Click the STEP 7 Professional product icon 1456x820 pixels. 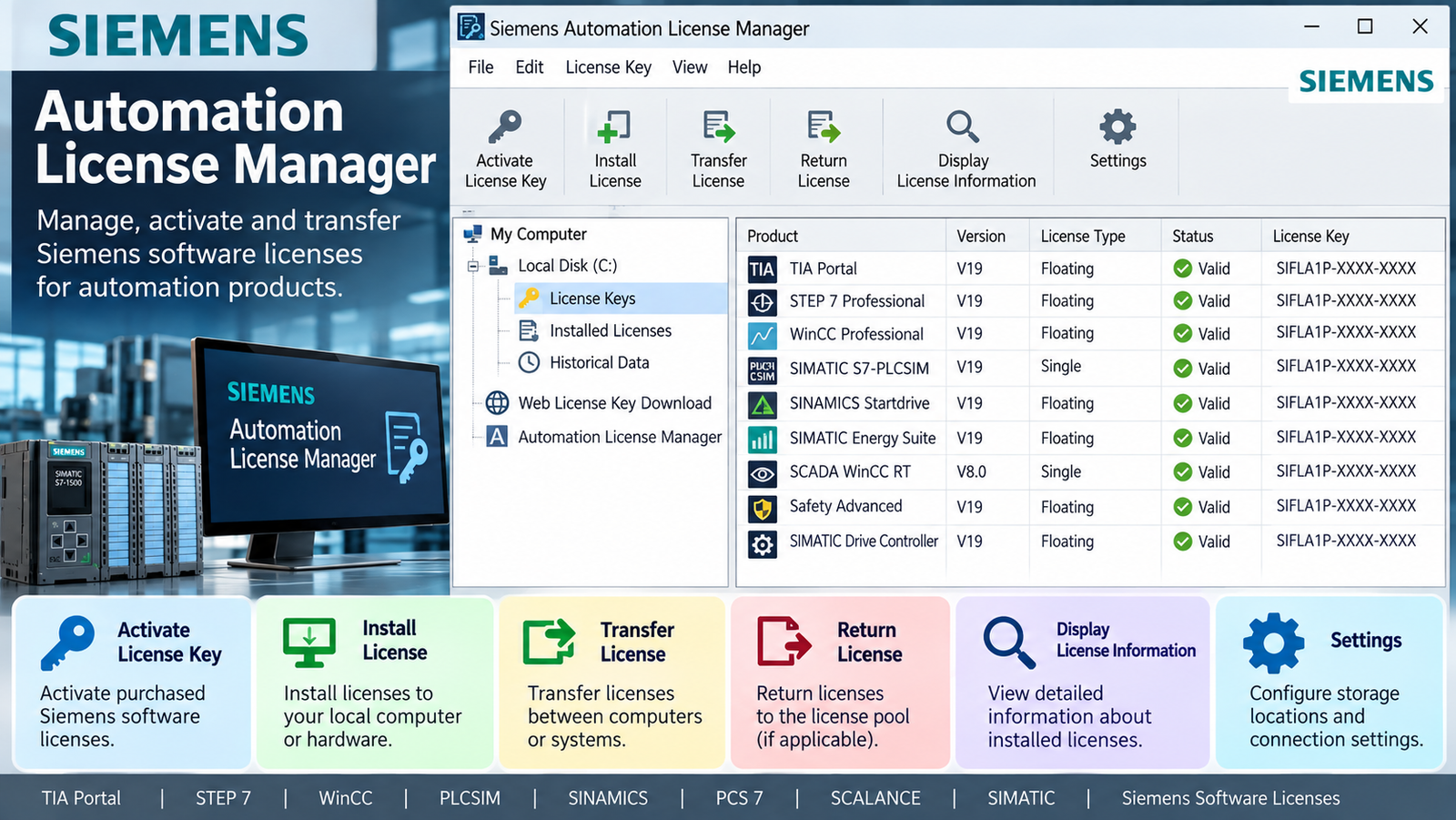coord(762,301)
